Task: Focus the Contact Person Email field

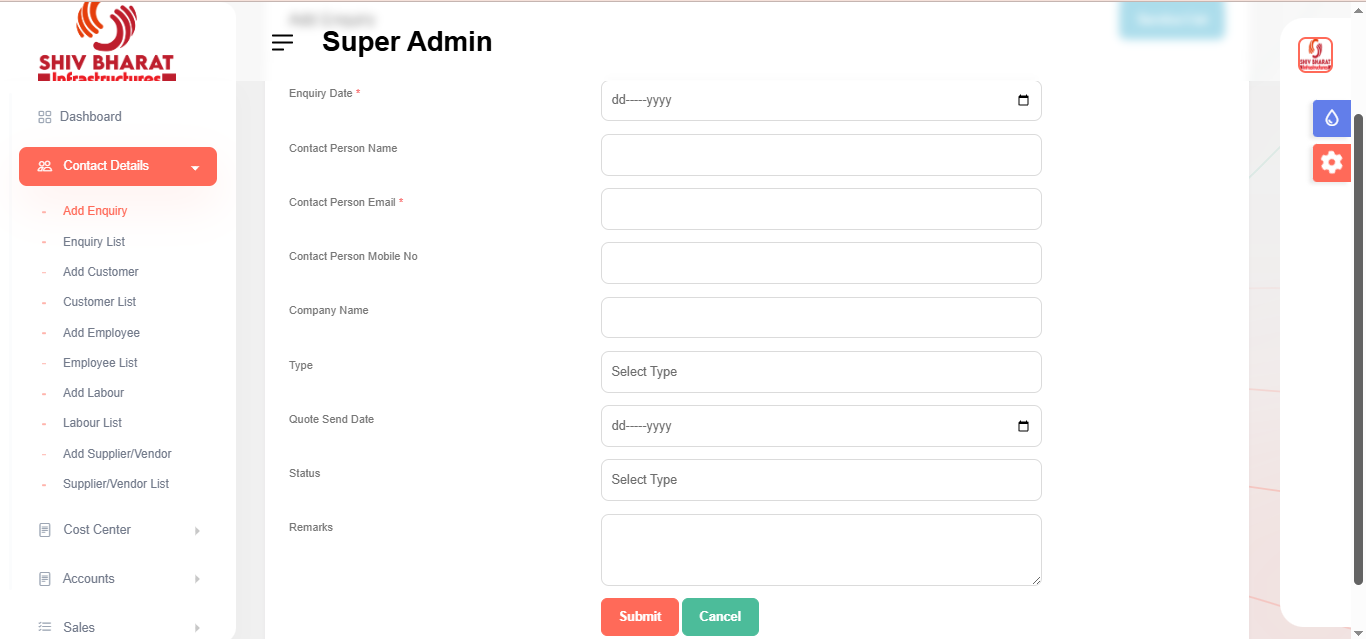Action: point(820,209)
